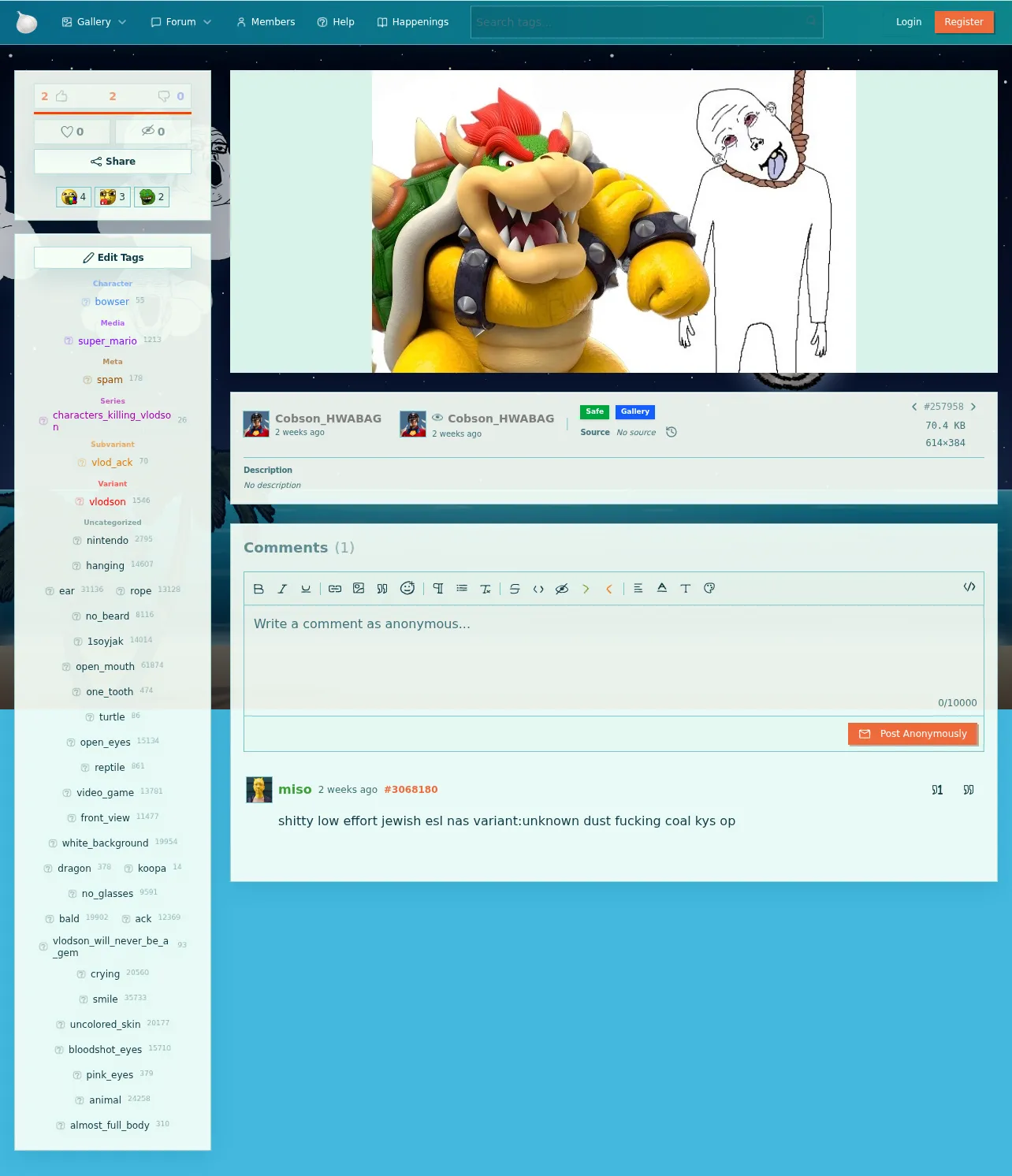1012x1176 pixels.
Task: Click the onion site logo
Action: point(27,22)
